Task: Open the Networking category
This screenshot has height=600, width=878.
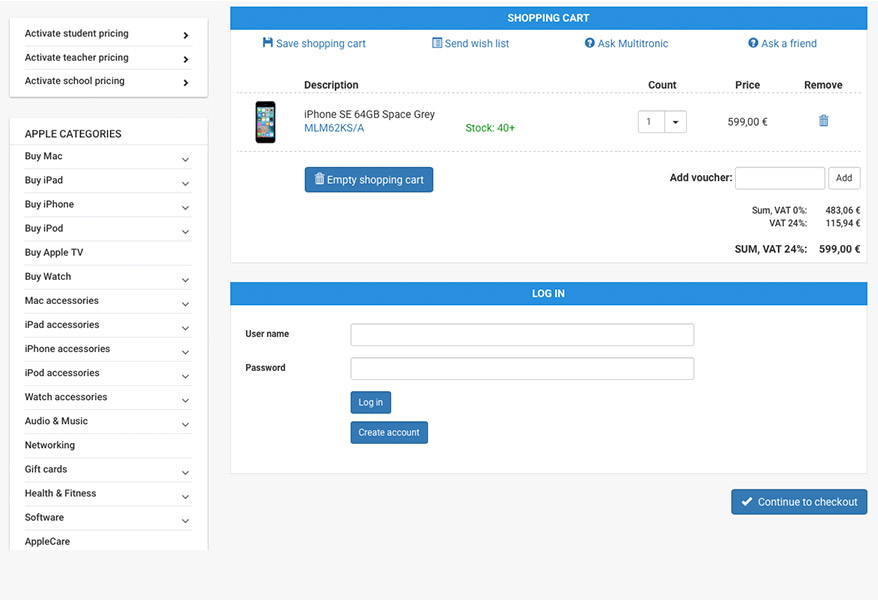Action: (x=50, y=445)
